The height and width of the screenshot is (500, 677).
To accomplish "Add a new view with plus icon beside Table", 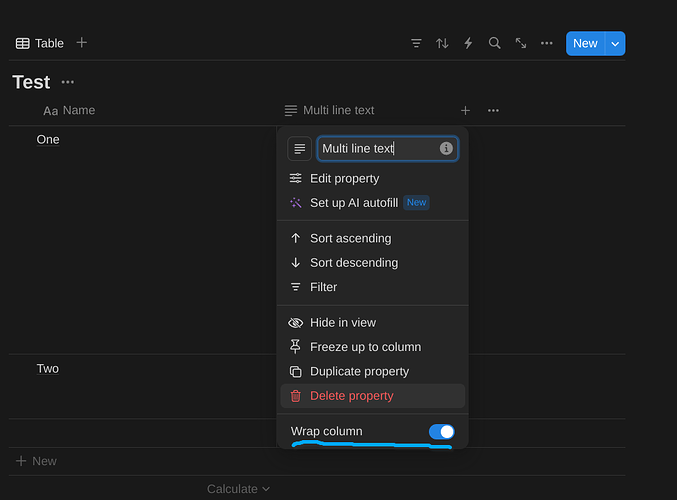I will click(x=82, y=43).
